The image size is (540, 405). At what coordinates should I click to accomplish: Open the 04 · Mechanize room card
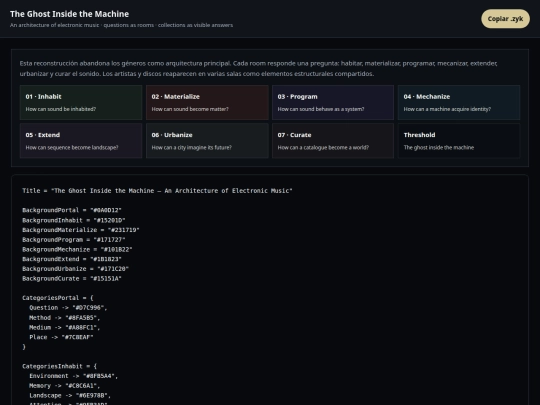[459, 102]
